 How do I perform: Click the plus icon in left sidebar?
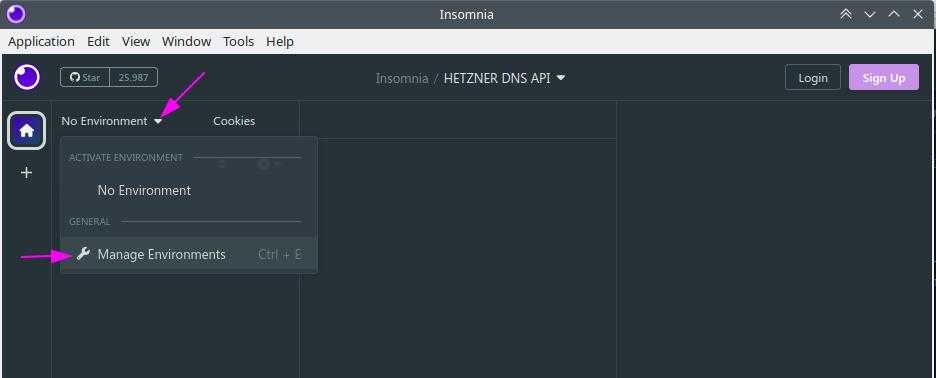[x=26, y=173]
